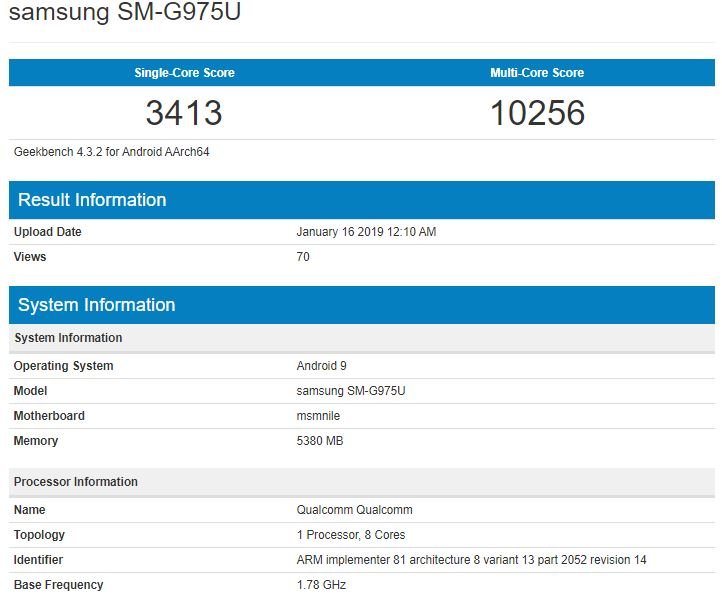Select the Single-Core Score header

(185, 73)
